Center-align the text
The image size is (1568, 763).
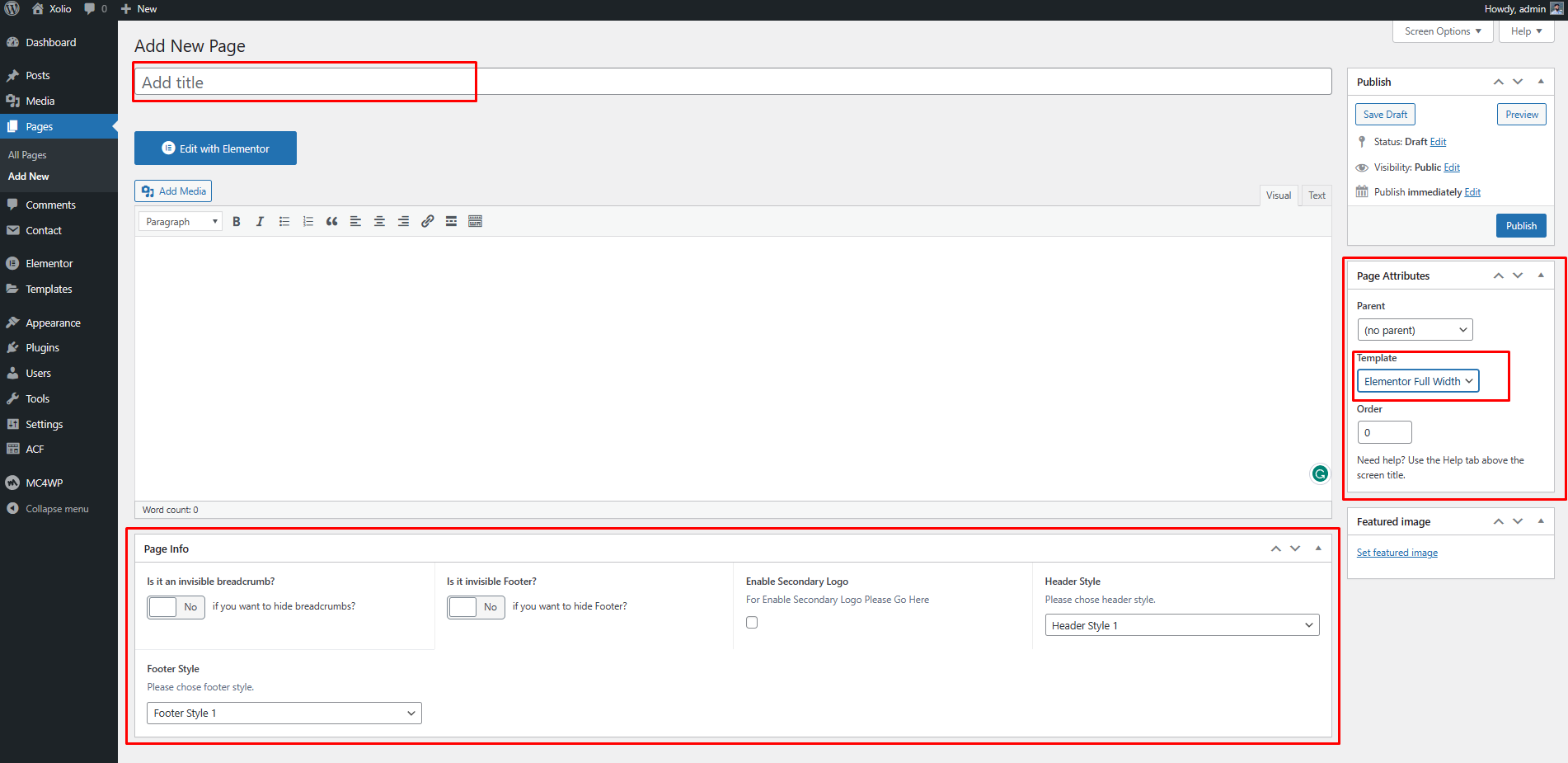tap(379, 222)
